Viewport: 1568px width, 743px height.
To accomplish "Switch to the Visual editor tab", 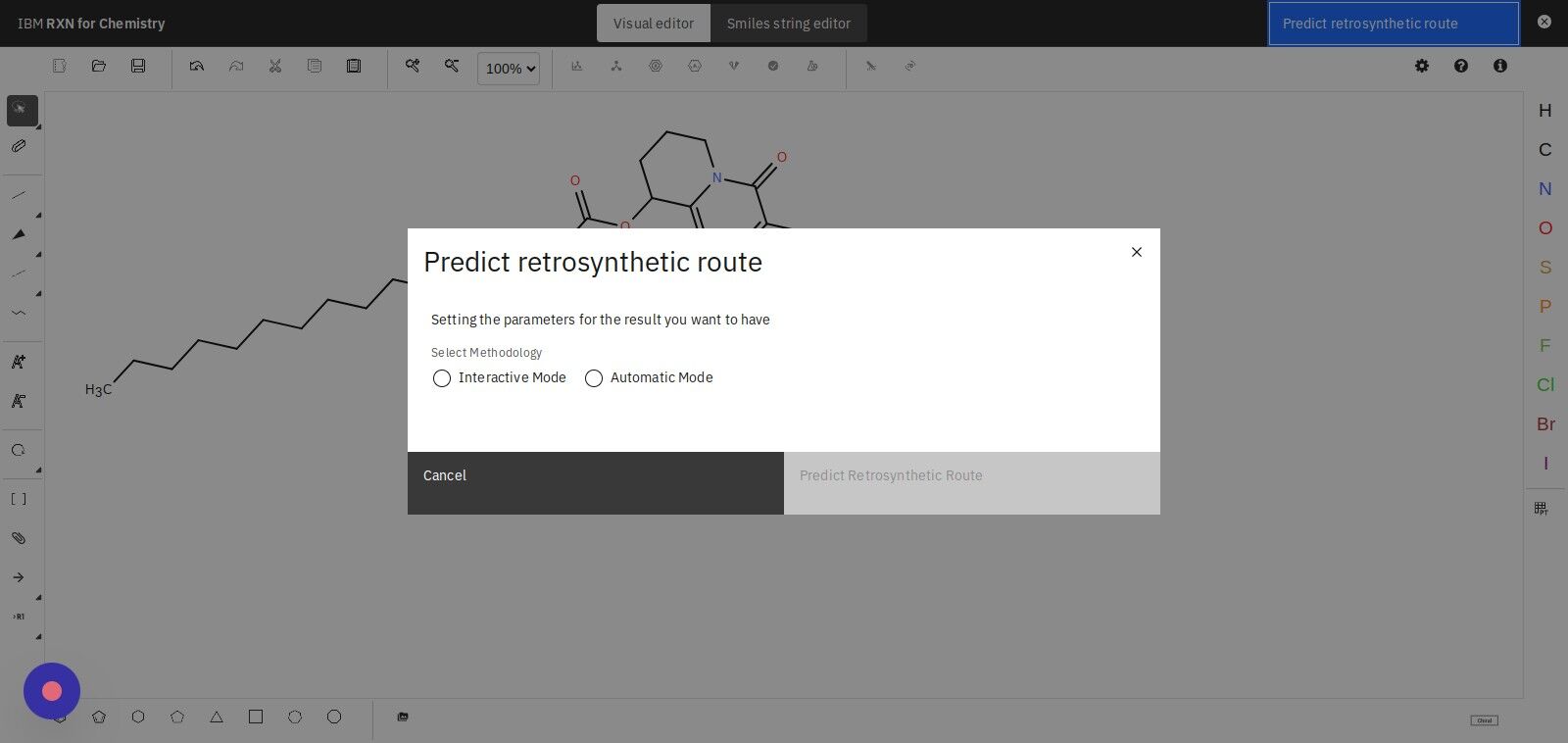I will (x=654, y=24).
